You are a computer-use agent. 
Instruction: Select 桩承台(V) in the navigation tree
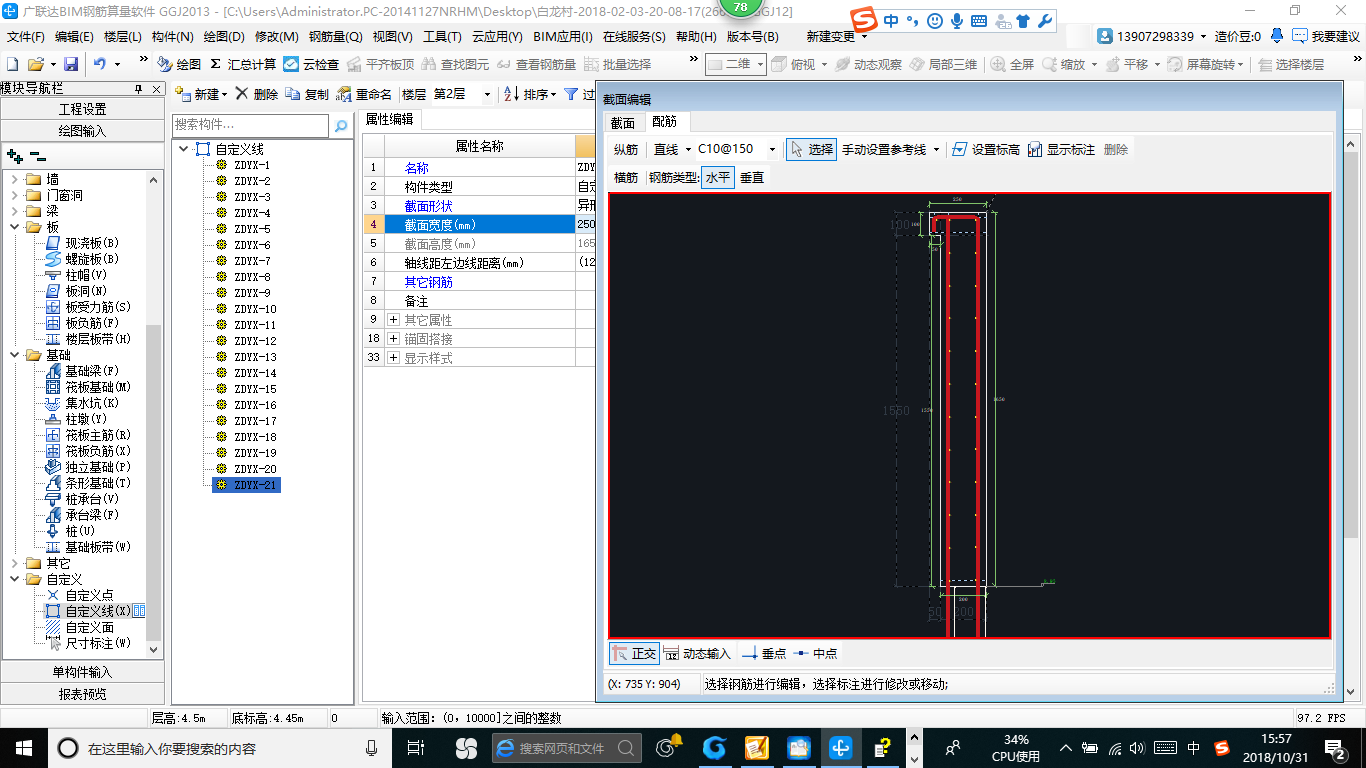[83, 499]
